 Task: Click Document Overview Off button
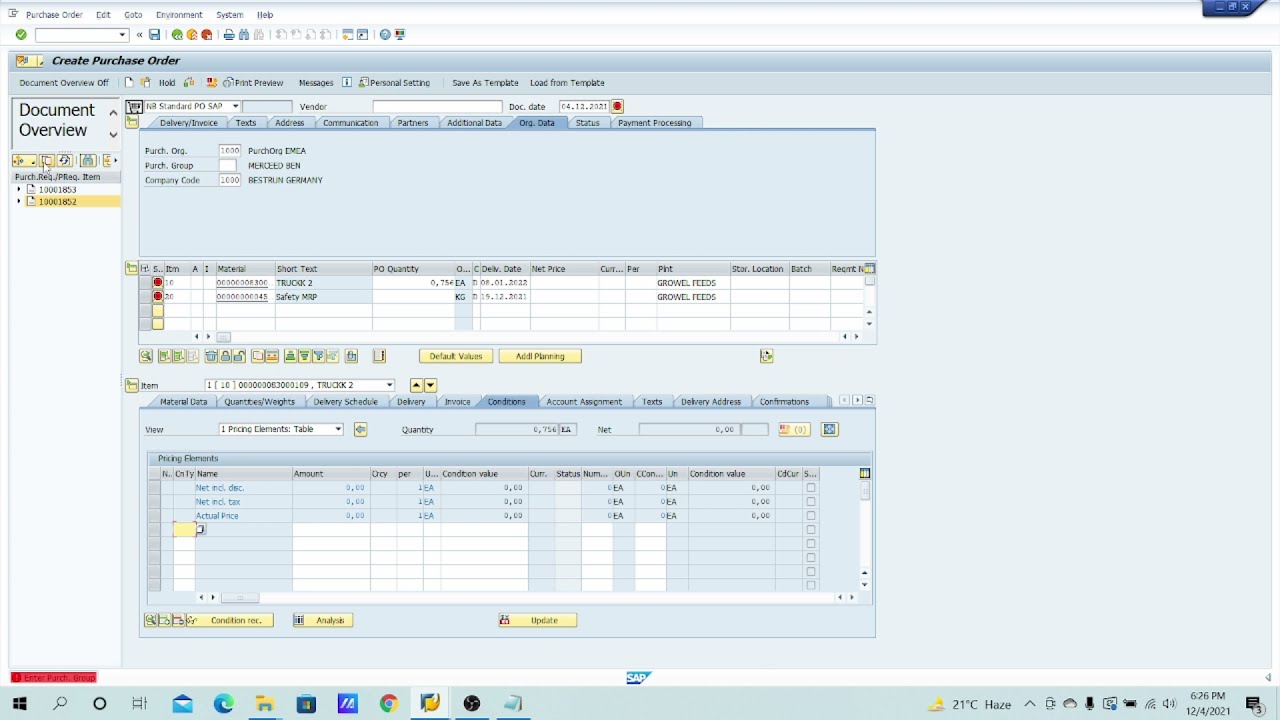[x=64, y=83]
